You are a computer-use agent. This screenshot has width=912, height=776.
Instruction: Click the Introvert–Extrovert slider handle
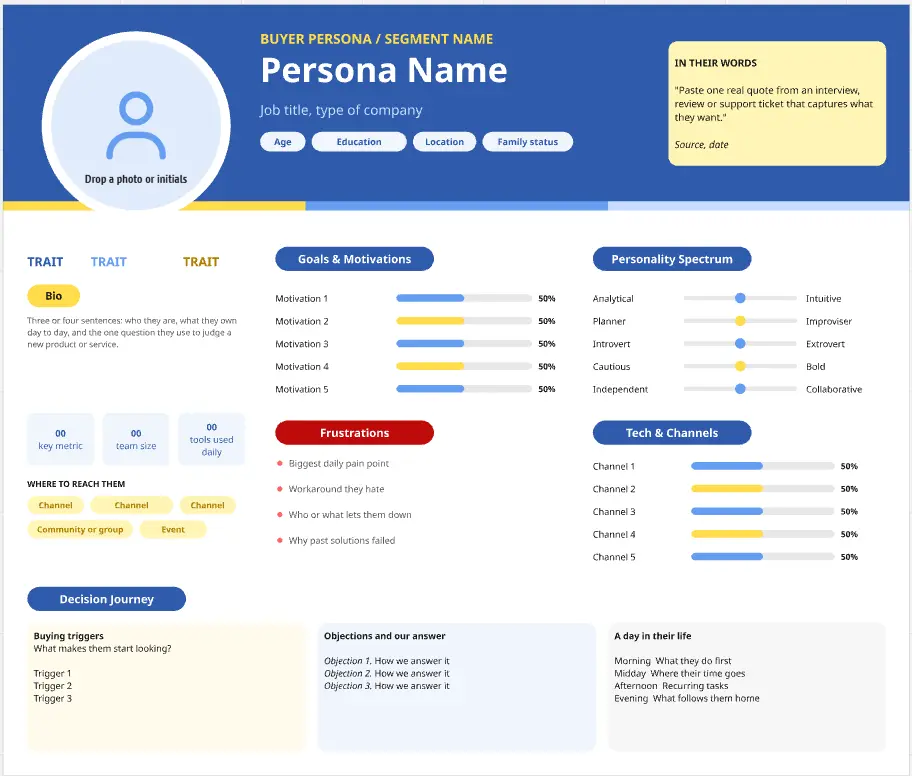[740, 344]
